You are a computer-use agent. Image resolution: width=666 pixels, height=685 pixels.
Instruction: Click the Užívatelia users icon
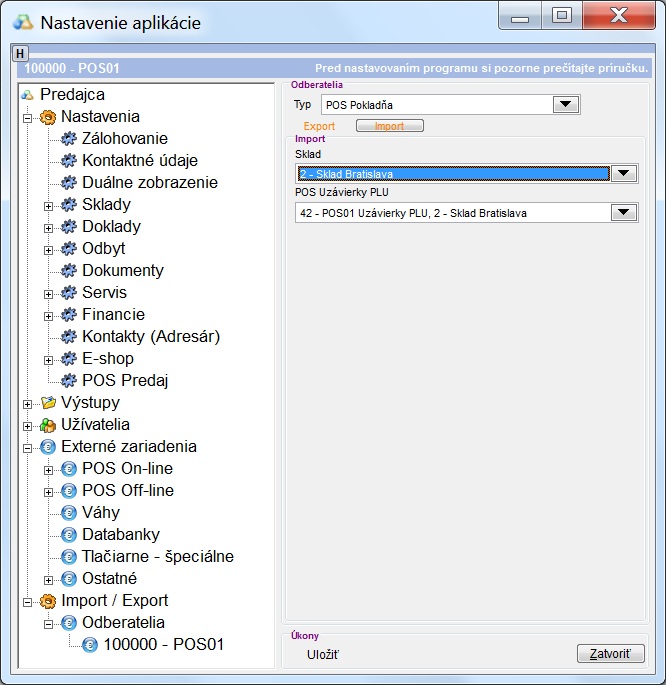(48, 425)
